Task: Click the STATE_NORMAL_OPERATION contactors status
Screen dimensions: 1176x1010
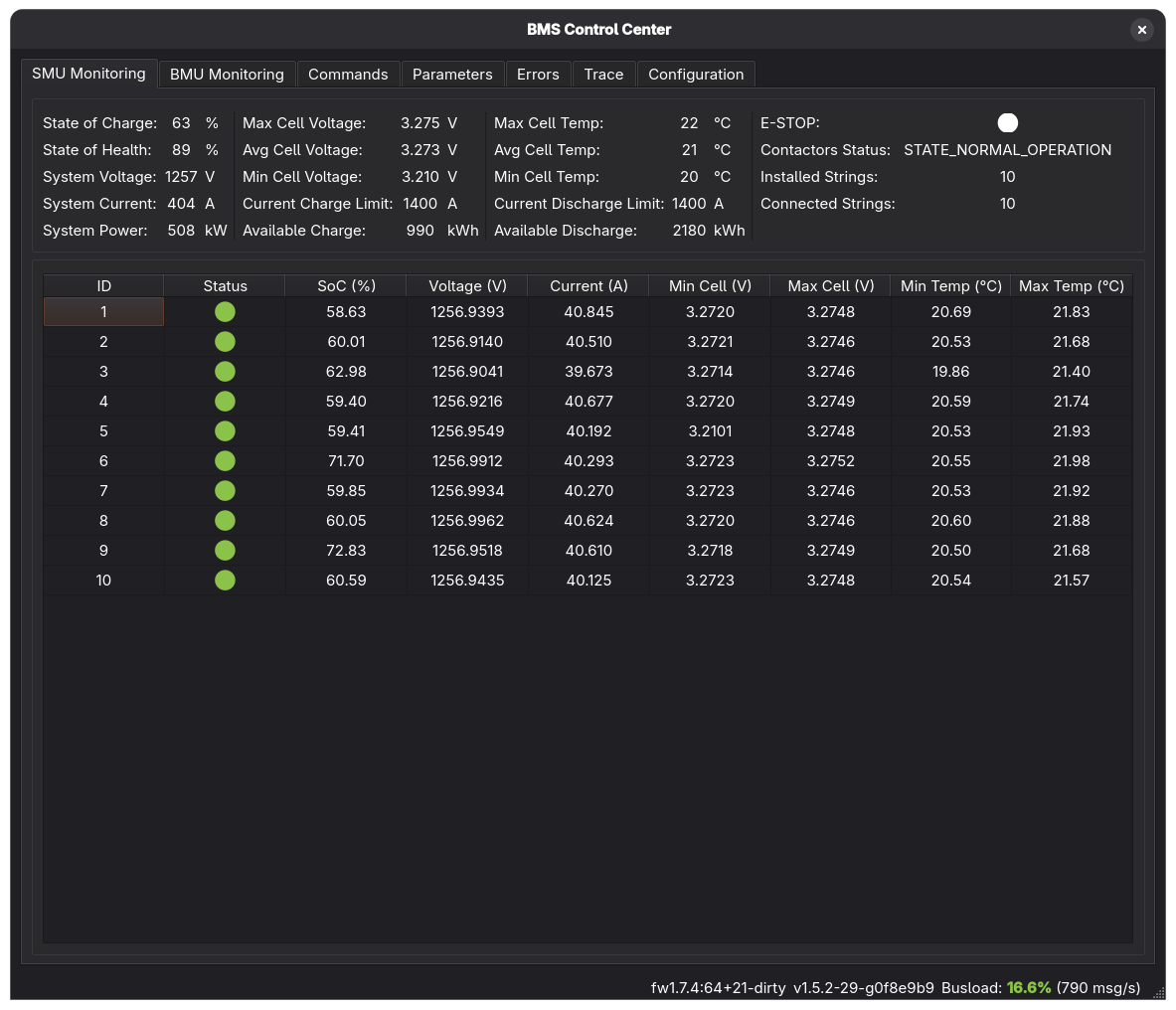Action: (x=1007, y=150)
